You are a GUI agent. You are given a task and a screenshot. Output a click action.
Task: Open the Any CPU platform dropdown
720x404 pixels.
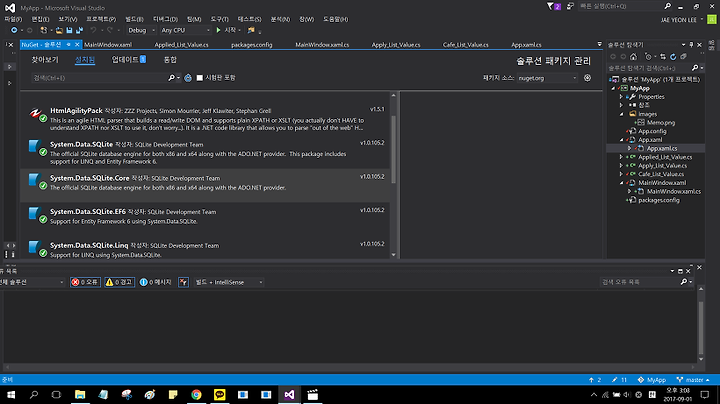(x=186, y=30)
